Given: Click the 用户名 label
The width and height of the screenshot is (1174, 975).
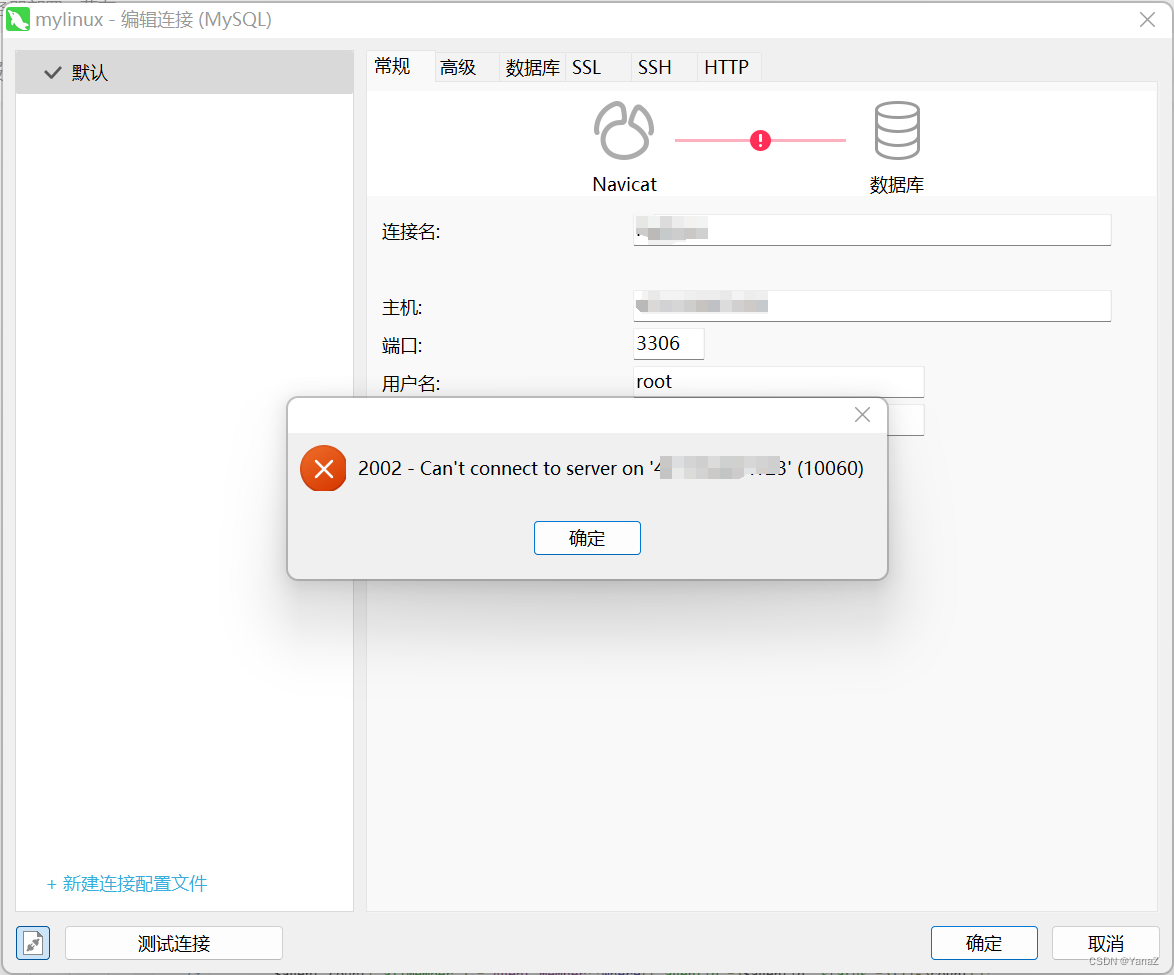Looking at the screenshot, I should click(x=411, y=384).
